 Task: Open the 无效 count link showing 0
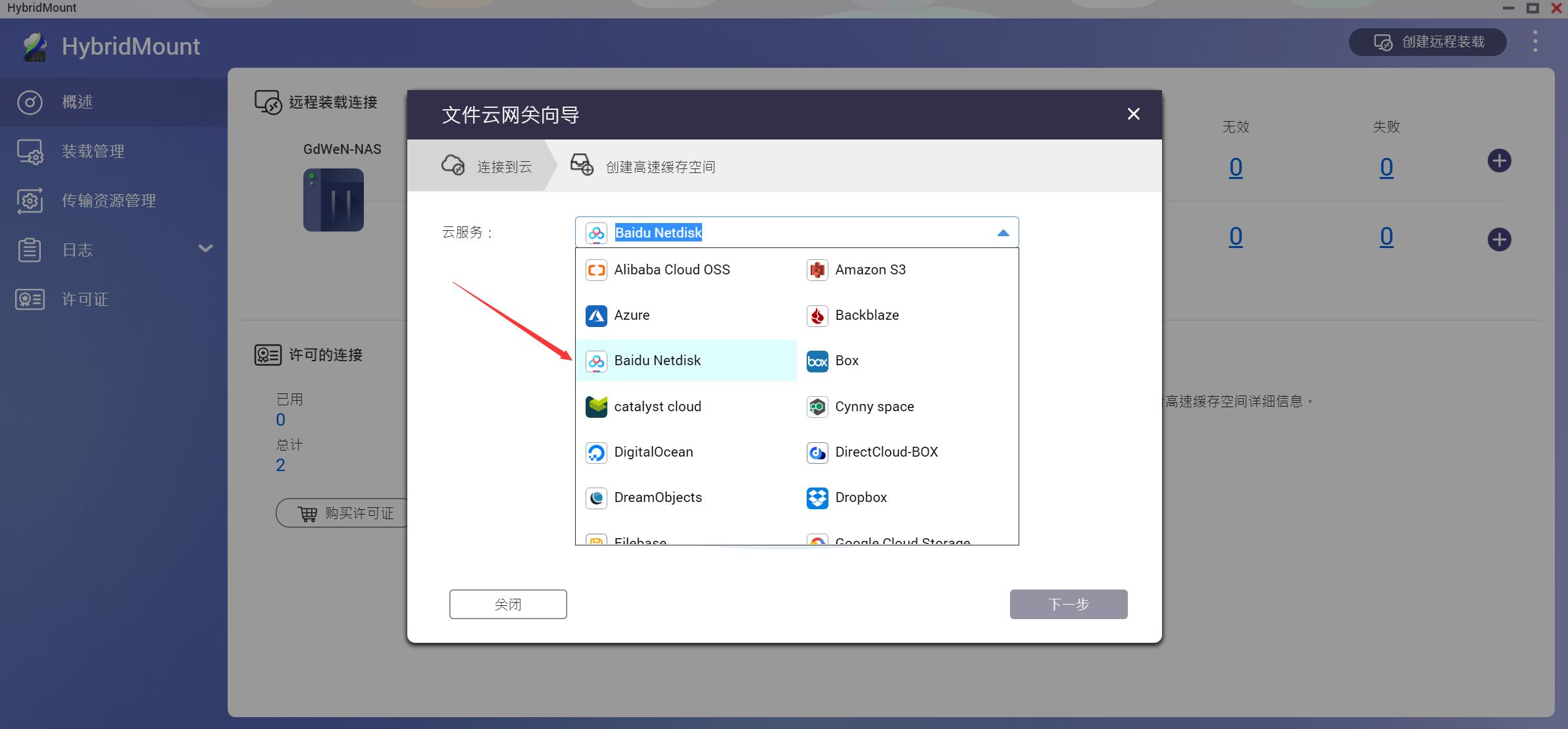tap(1234, 166)
